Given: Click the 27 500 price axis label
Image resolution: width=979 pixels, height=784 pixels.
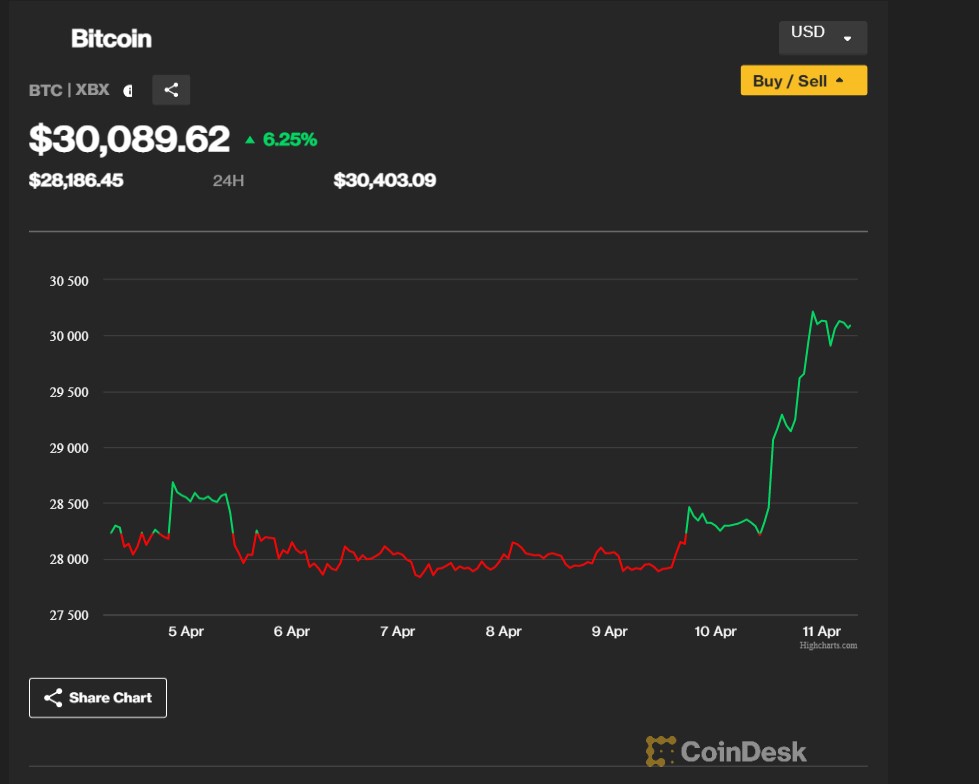Looking at the screenshot, I should 69,615.
